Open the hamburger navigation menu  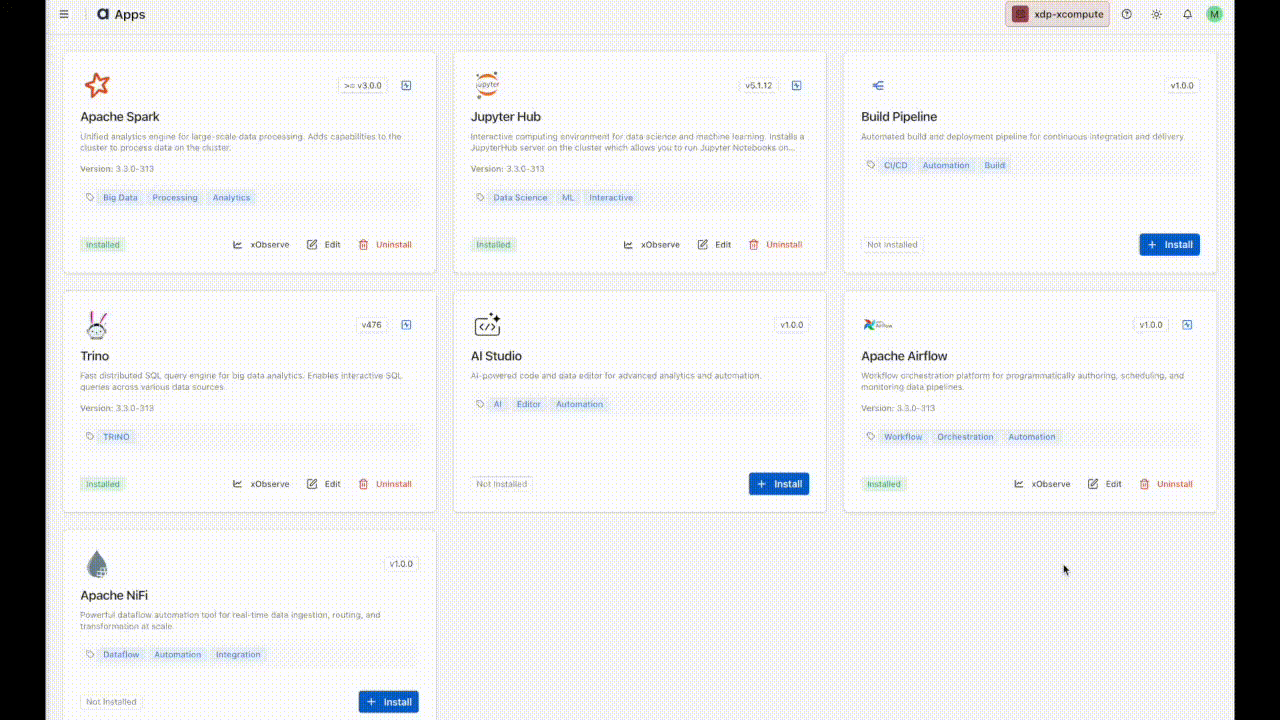[64, 14]
